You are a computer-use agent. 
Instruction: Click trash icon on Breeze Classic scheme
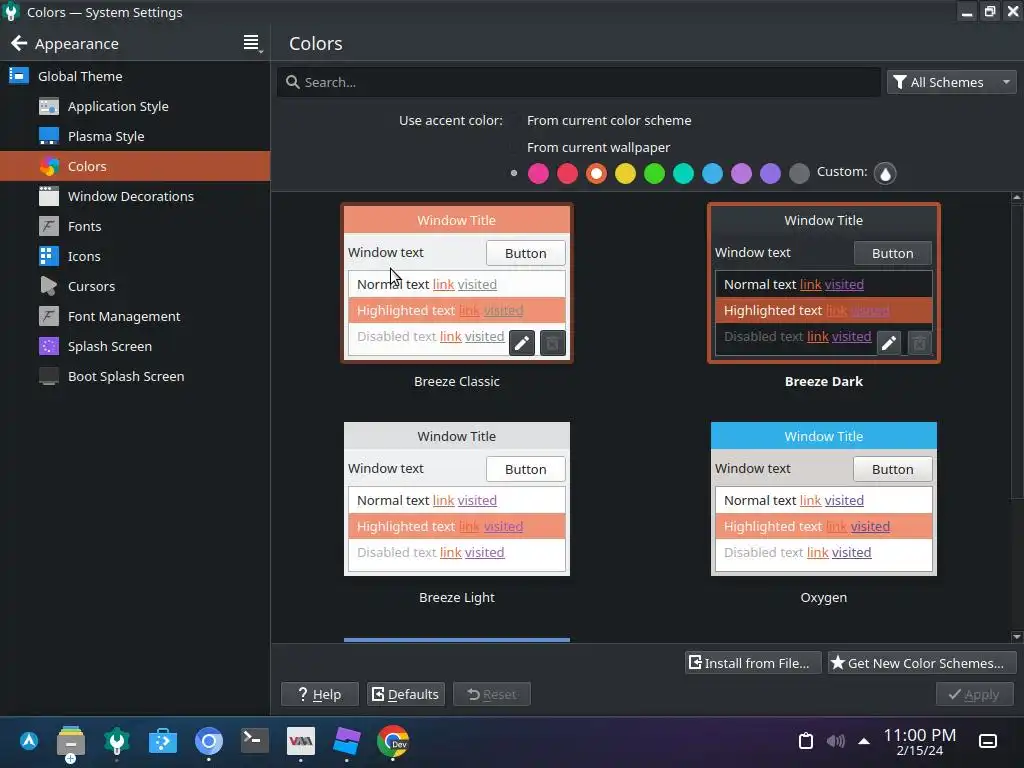pos(552,343)
